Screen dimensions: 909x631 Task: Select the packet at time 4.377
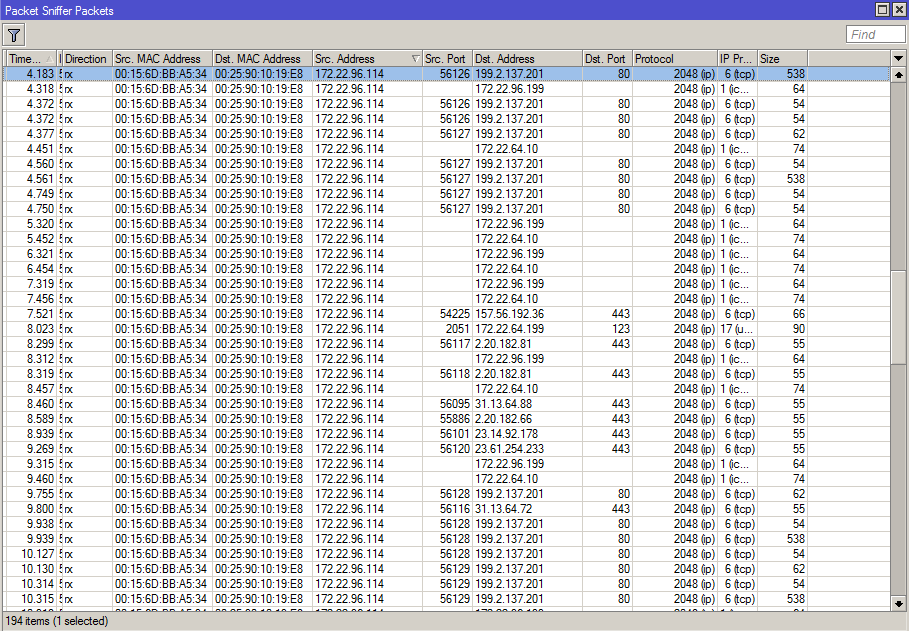[446, 134]
